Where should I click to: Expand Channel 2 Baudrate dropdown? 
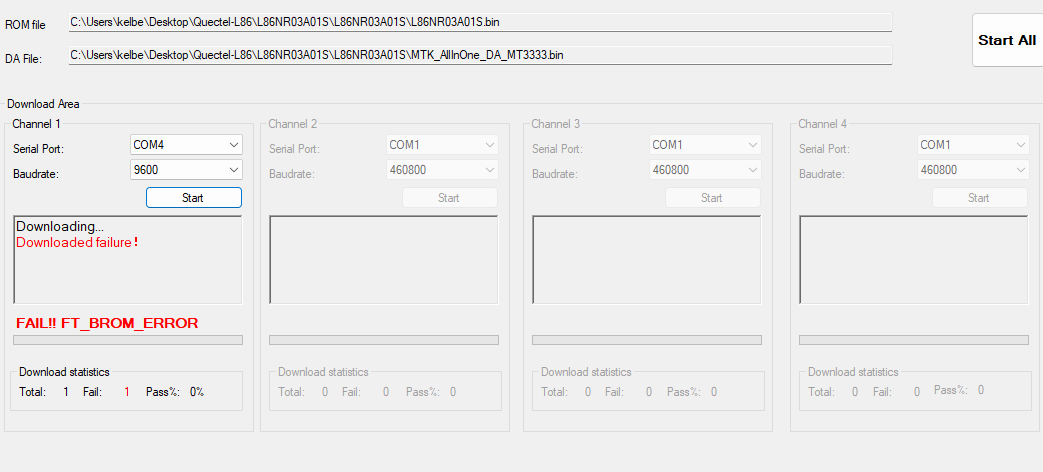tap(441, 170)
